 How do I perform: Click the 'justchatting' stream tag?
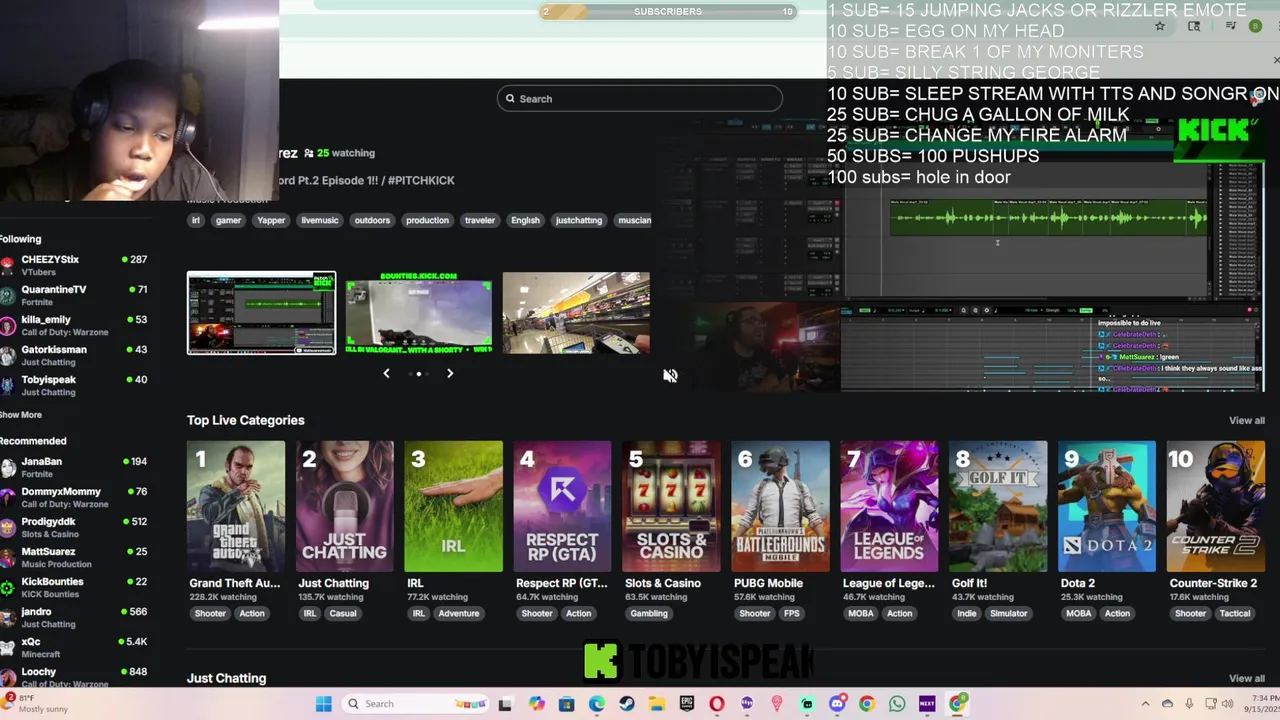point(579,220)
